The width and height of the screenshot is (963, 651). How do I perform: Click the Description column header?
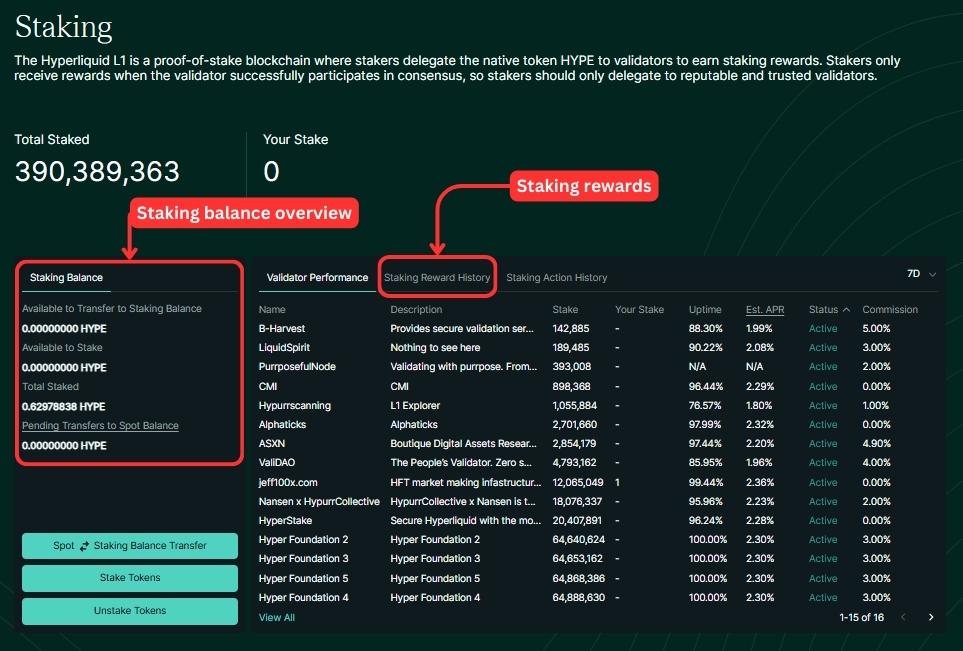(416, 310)
